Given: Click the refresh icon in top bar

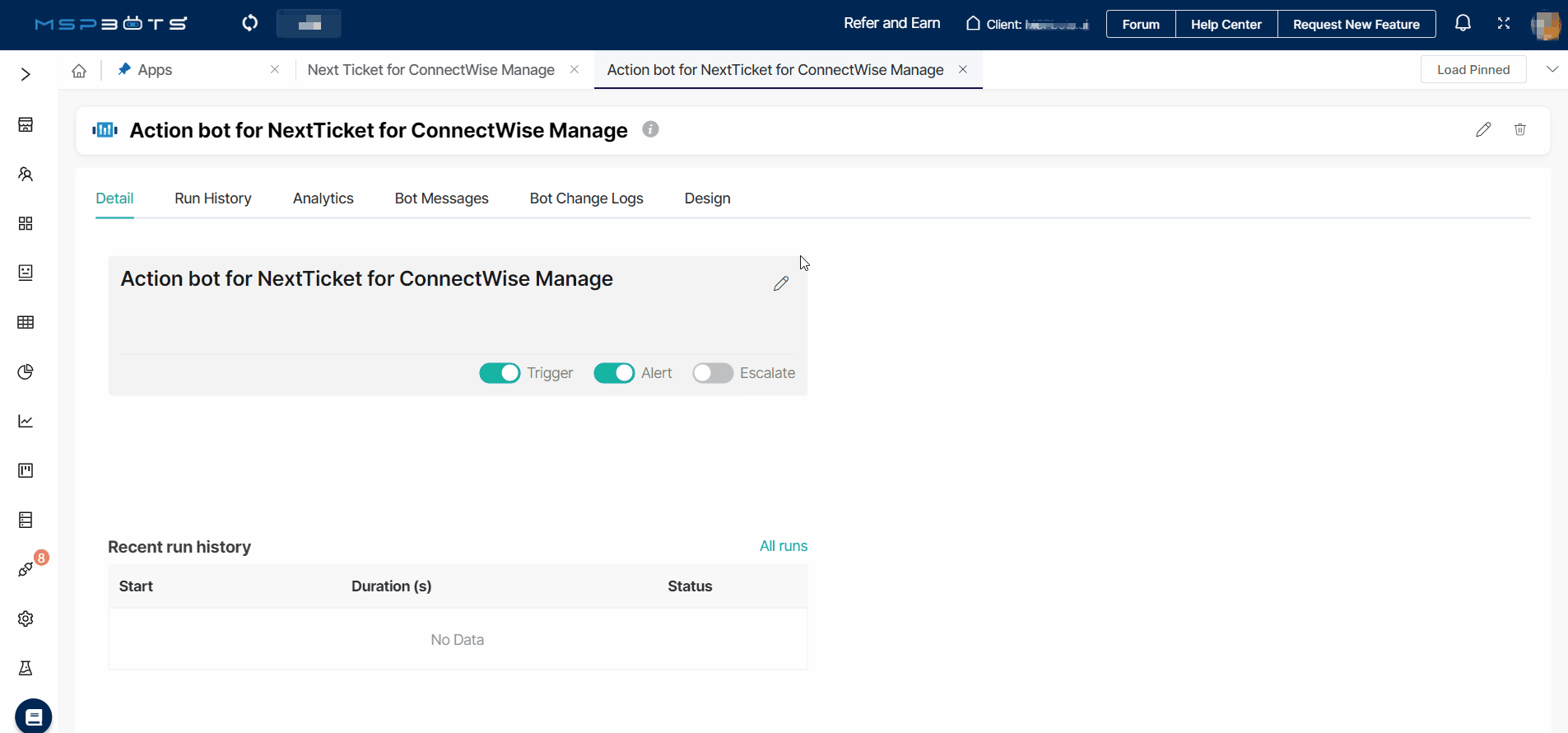Looking at the screenshot, I should 250,23.
